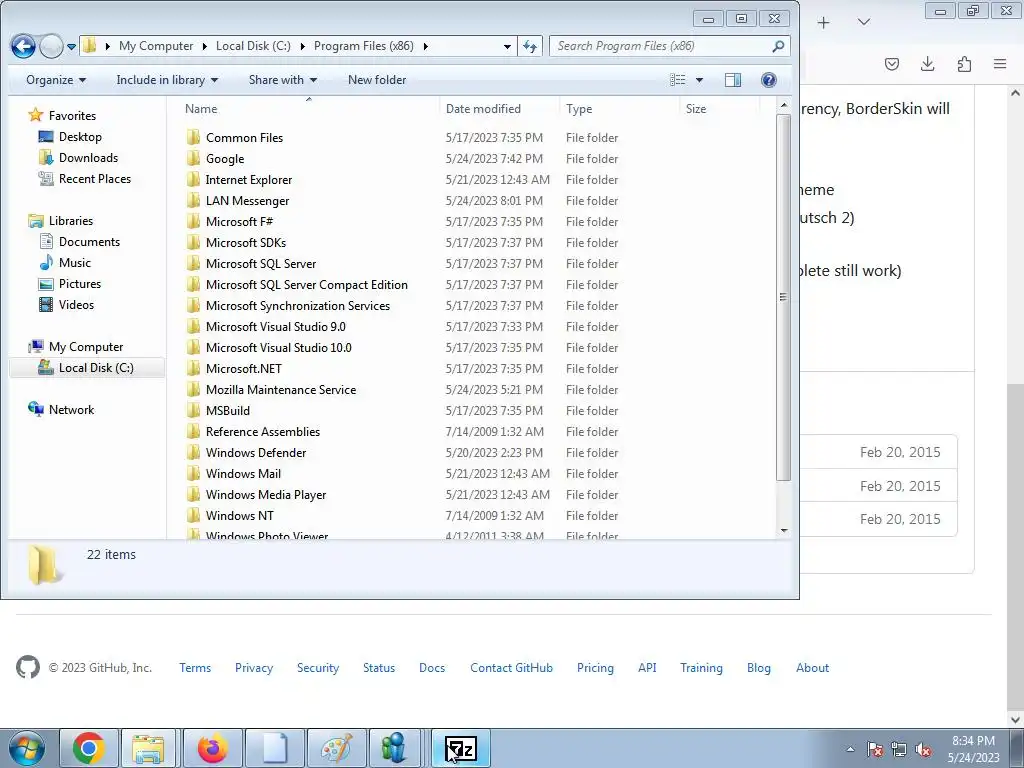
Task: Open the Music library
Action: (65, 263)
